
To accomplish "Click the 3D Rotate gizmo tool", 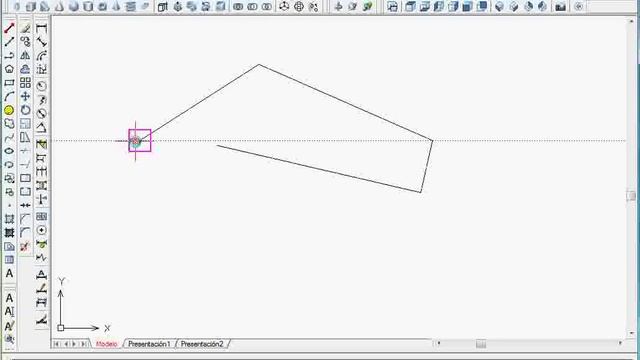I will [x=299, y=7].
